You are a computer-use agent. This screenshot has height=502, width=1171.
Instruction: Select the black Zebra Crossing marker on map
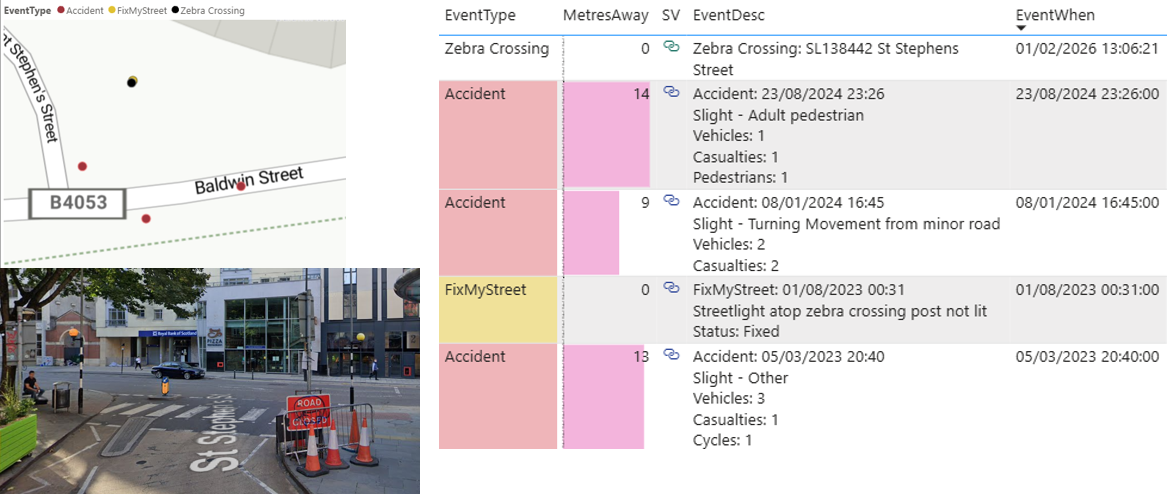click(x=131, y=82)
